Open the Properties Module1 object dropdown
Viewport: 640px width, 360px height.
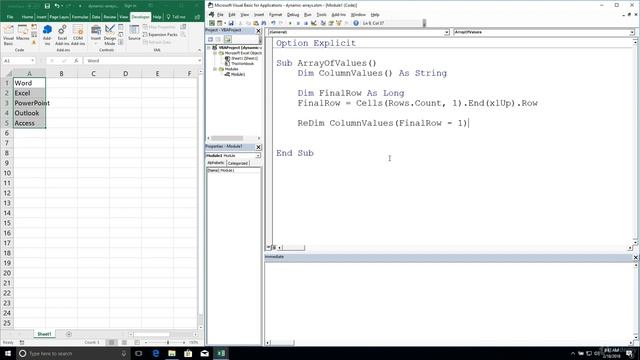258,156
